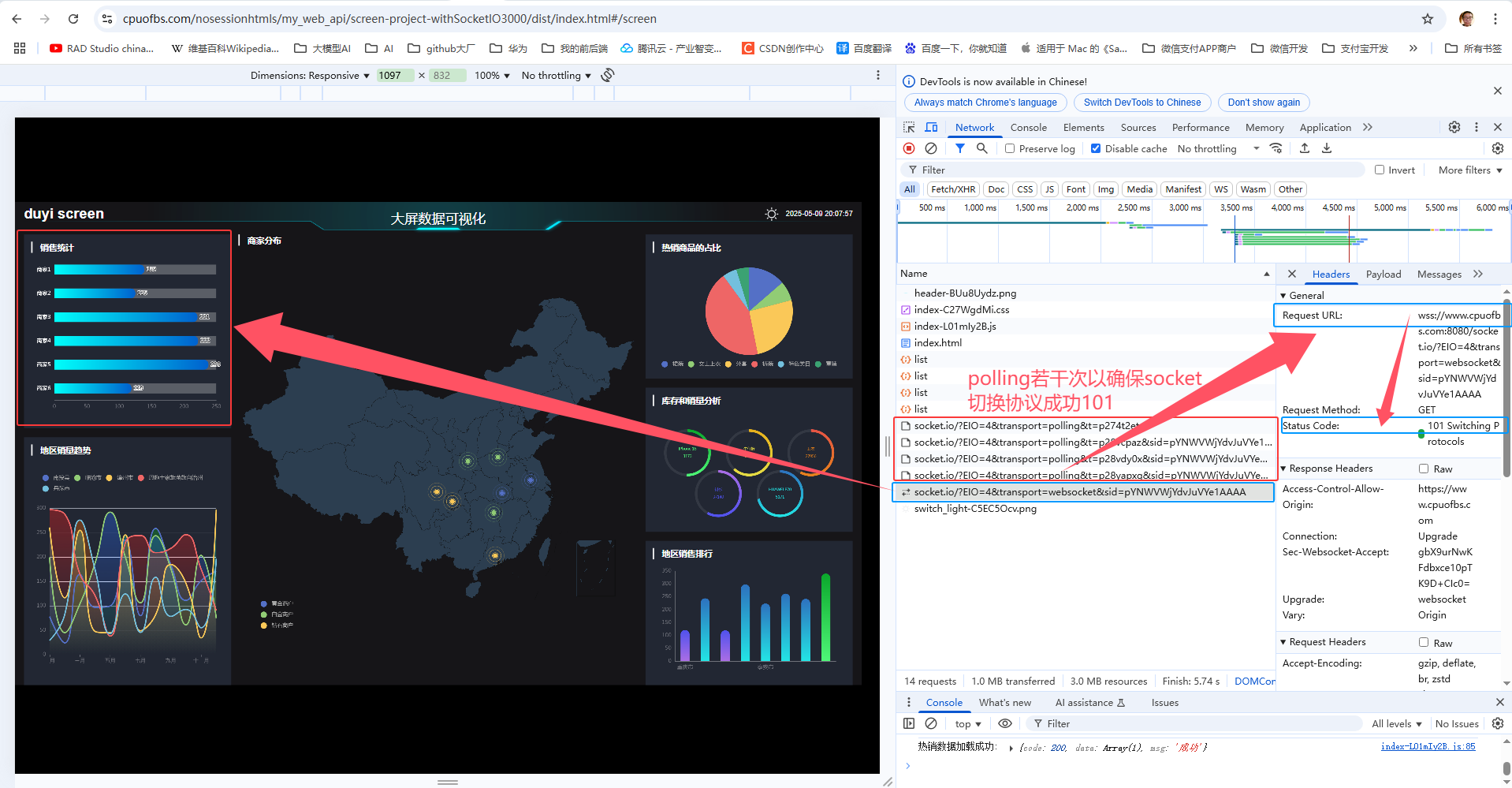Click the inspect element picker icon
Viewport: 1512px width, 788px height.
pos(909,127)
